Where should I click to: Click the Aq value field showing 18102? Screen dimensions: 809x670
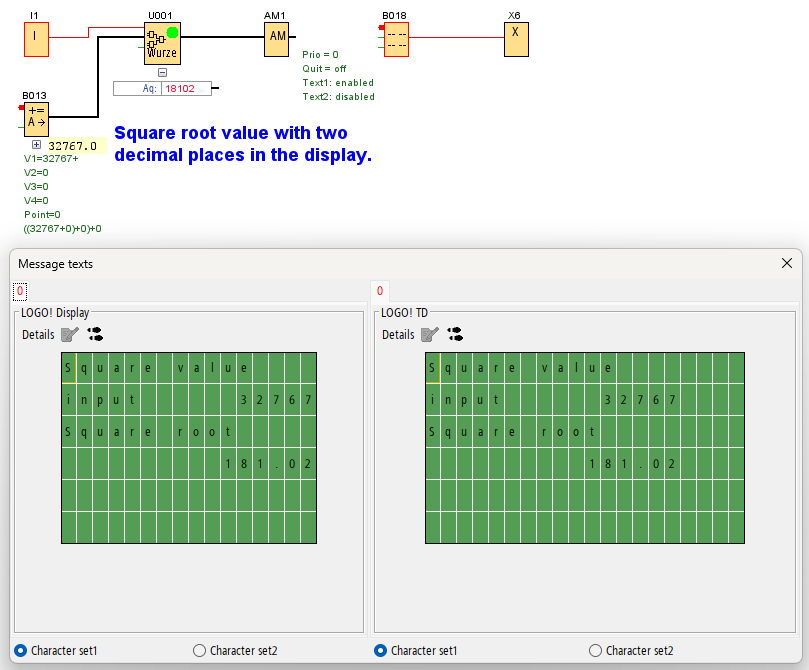[180, 89]
